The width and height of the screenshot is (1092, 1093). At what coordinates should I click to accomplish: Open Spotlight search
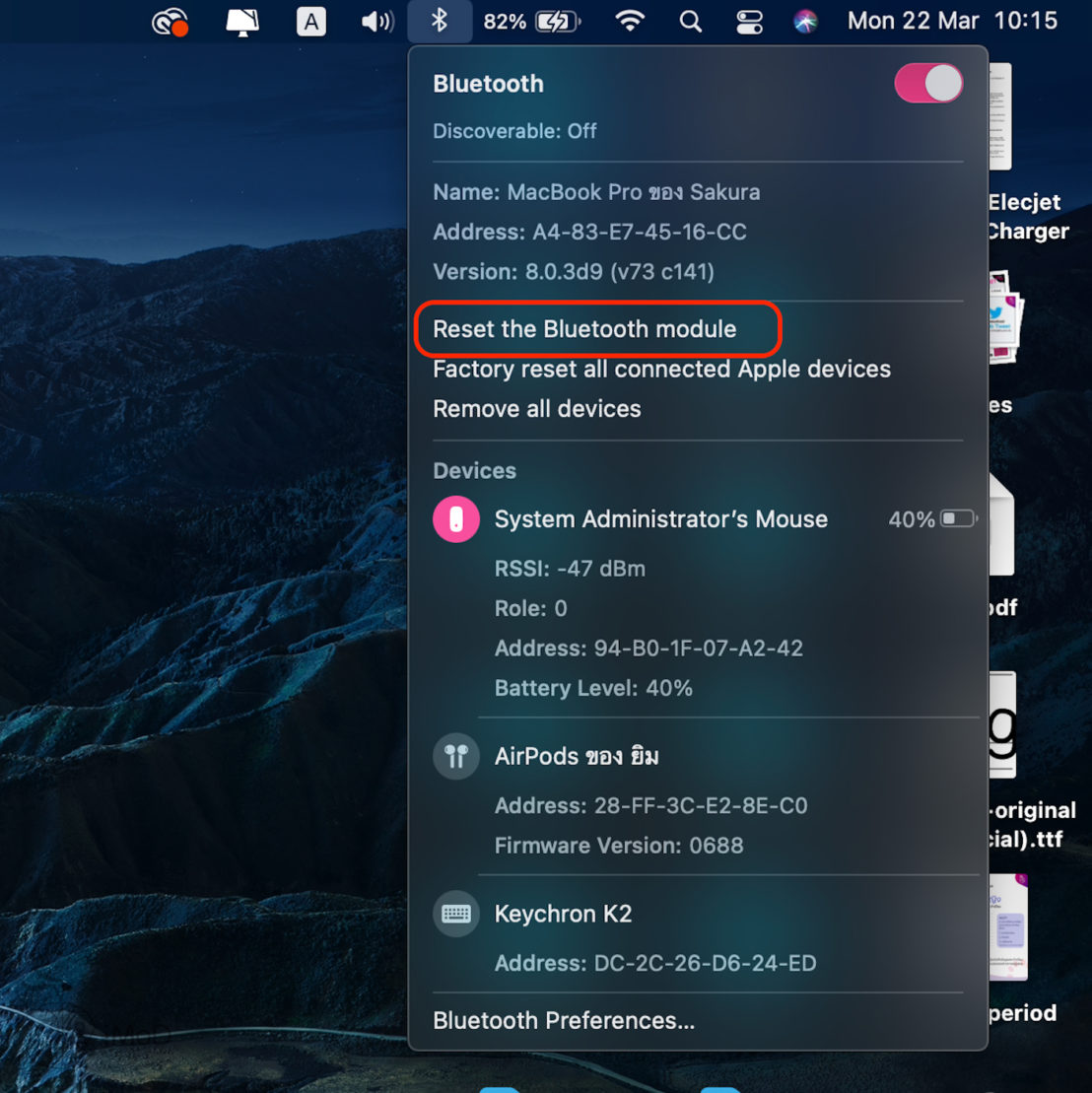(690, 21)
